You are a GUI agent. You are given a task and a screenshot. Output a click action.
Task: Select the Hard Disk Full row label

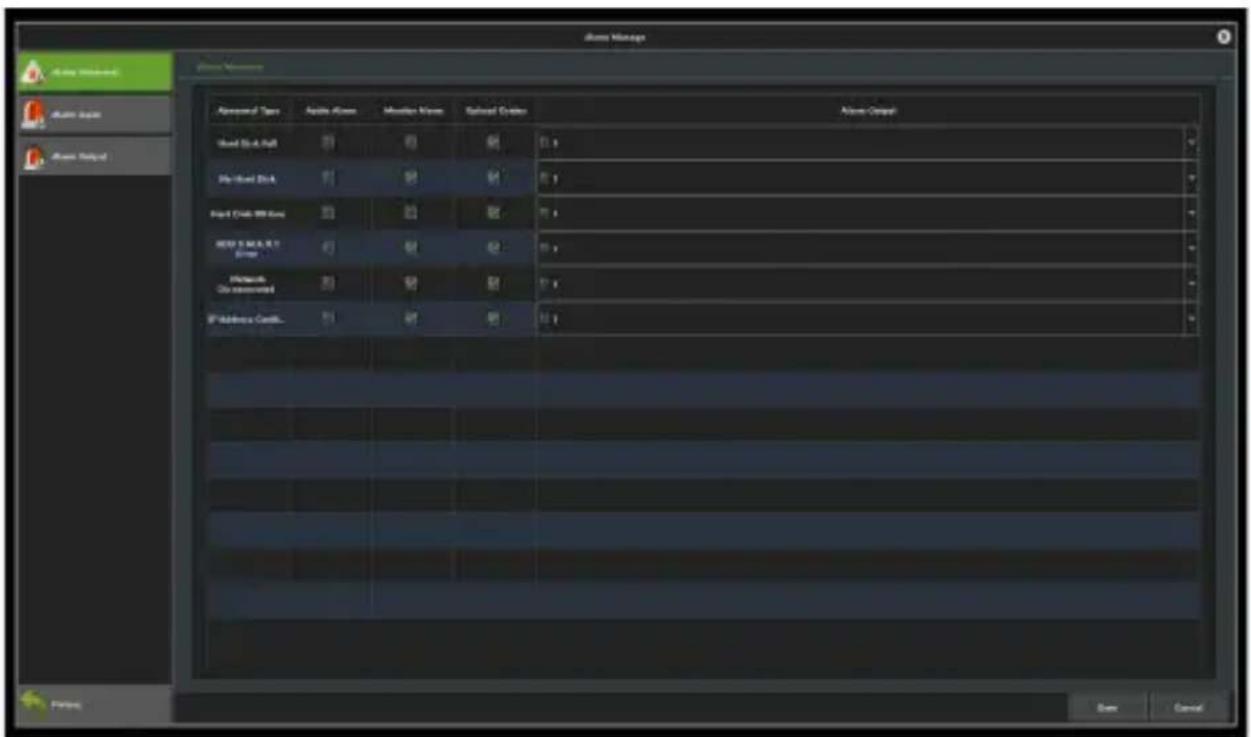pos(249,144)
